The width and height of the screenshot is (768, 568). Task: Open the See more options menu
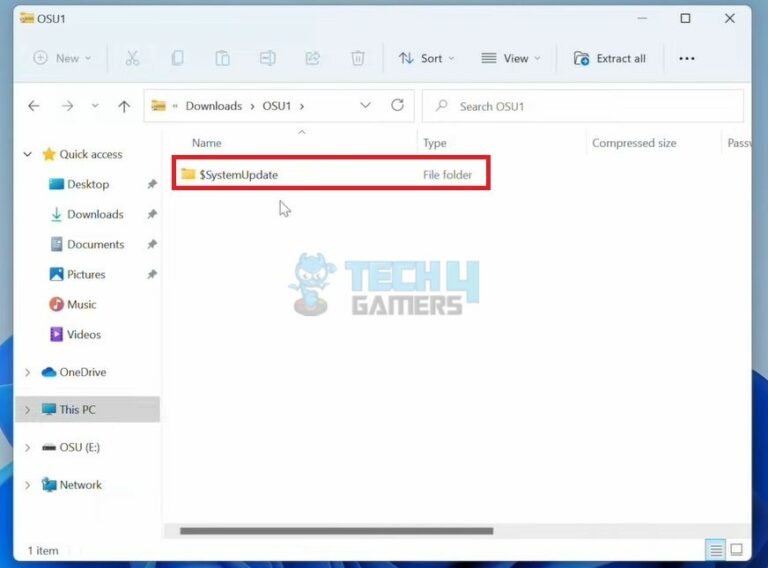pyautogui.click(x=686, y=59)
